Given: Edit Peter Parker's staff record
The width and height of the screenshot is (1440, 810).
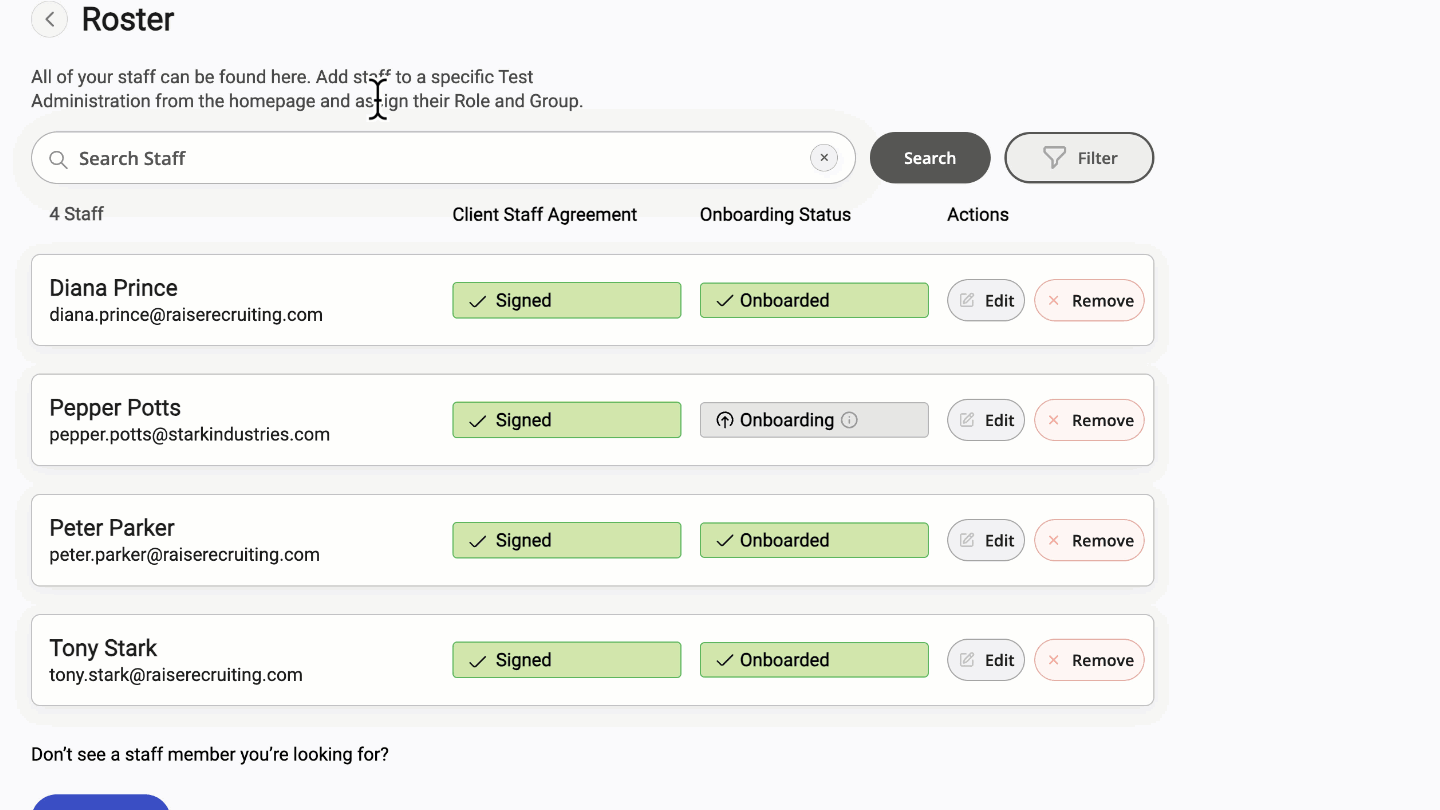Looking at the screenshot, I should [986, 540].
